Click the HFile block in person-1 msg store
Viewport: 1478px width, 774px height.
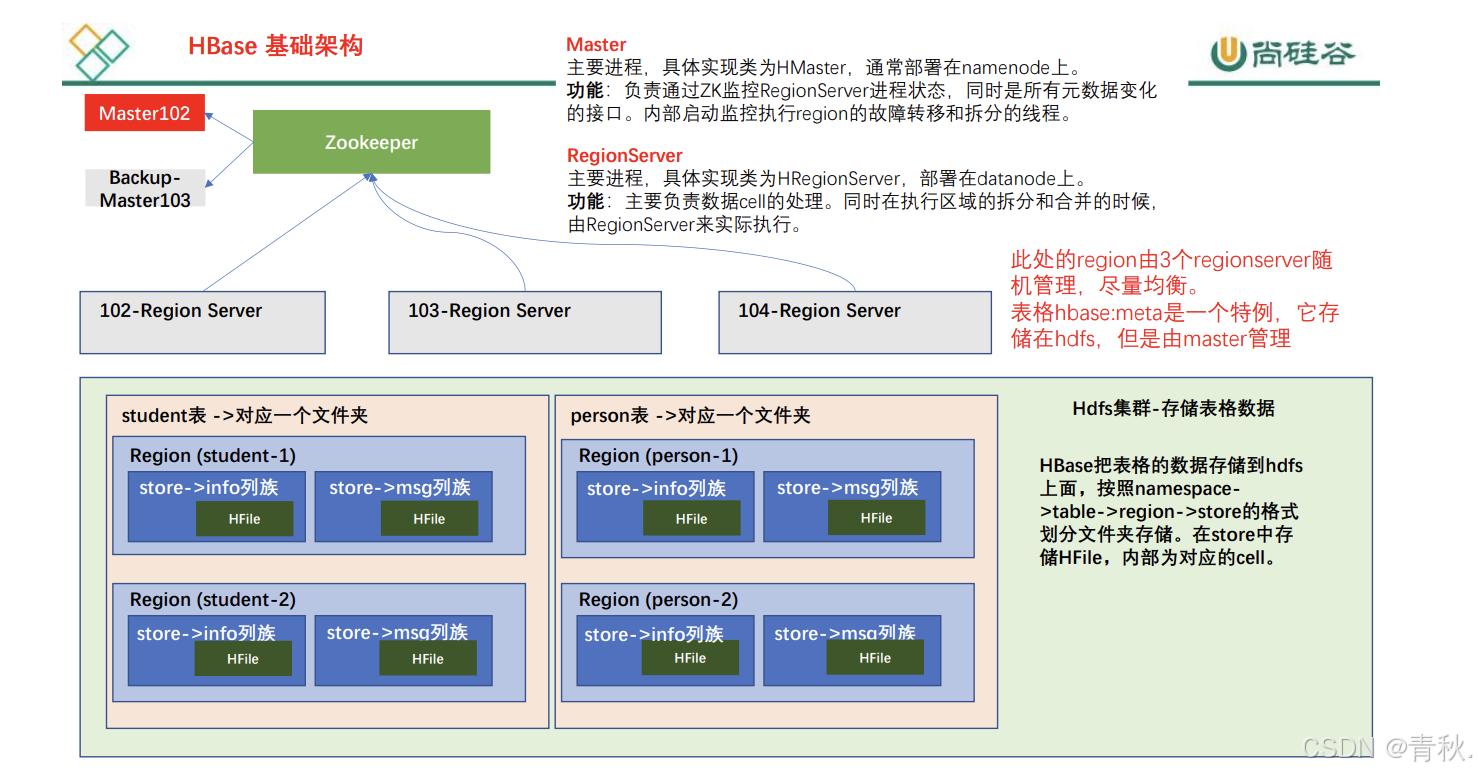click(876, 518)
